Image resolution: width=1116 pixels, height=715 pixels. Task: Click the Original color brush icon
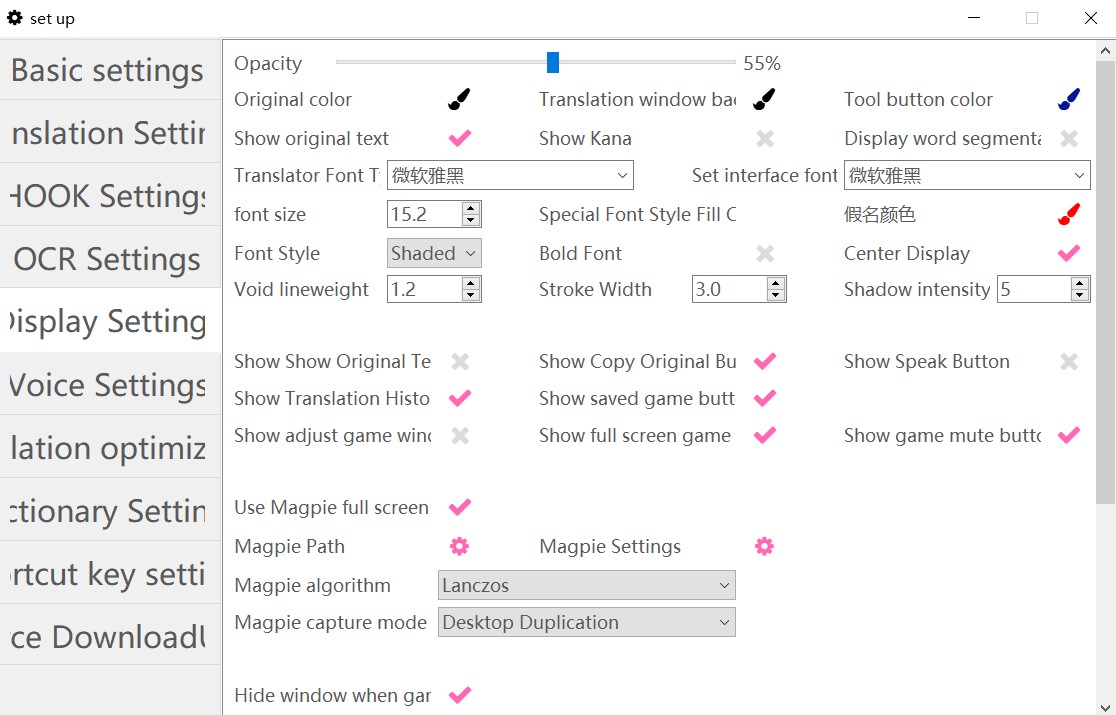pos(459,99)
